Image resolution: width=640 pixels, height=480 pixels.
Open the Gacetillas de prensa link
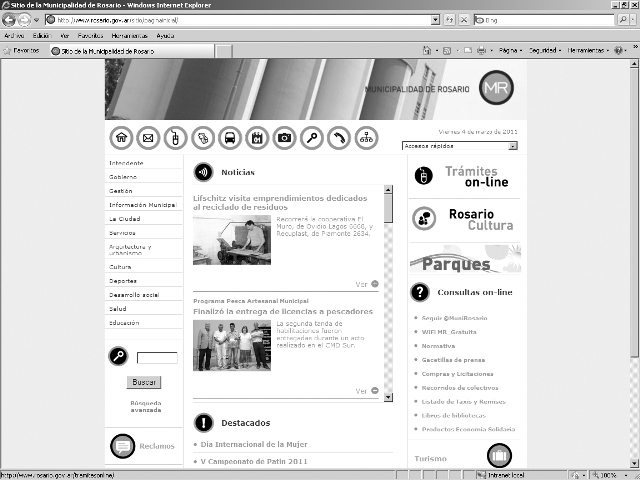(453, 360)
